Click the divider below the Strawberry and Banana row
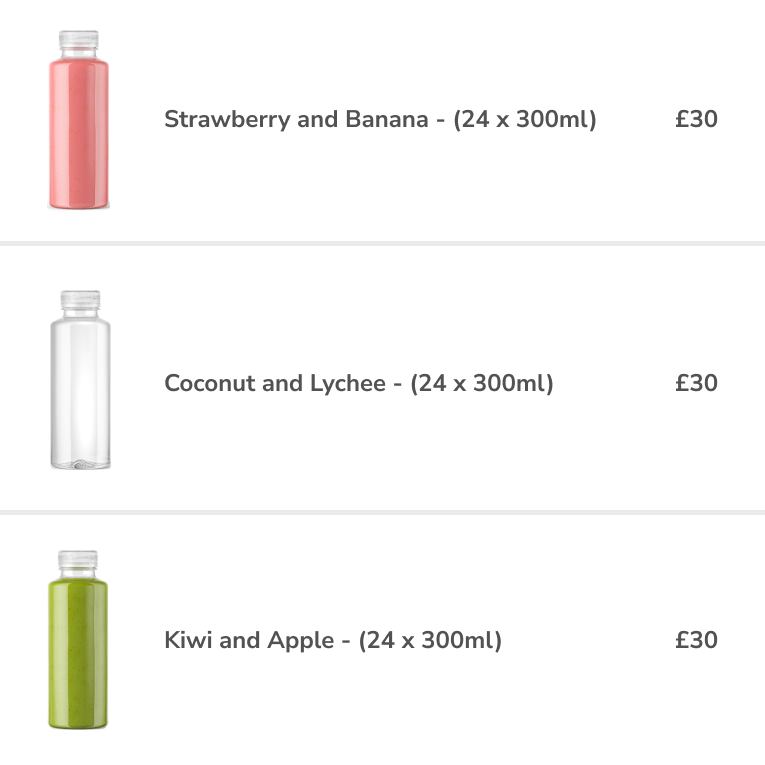The image size is (765, 765). pos(382,243)
